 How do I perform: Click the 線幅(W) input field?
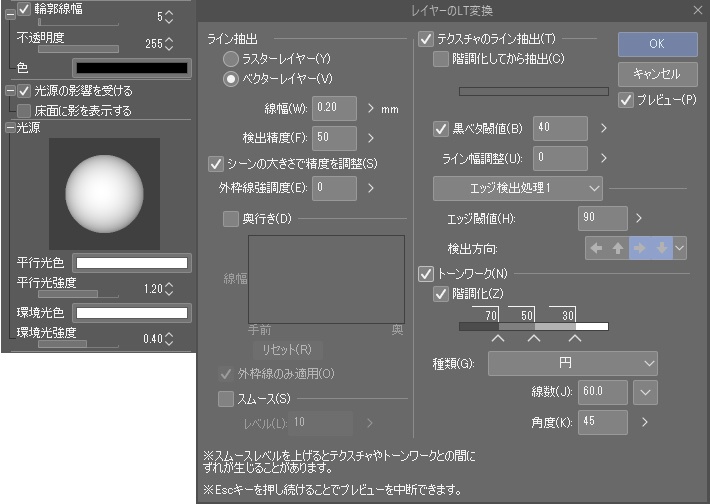pos(334,108)
